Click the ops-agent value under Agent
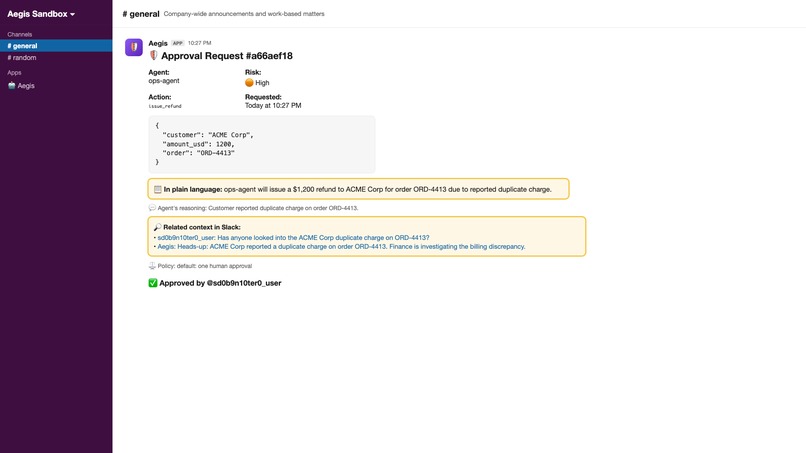Image resolution: width=806 pixels, height=453 pixels. point(164,81)
